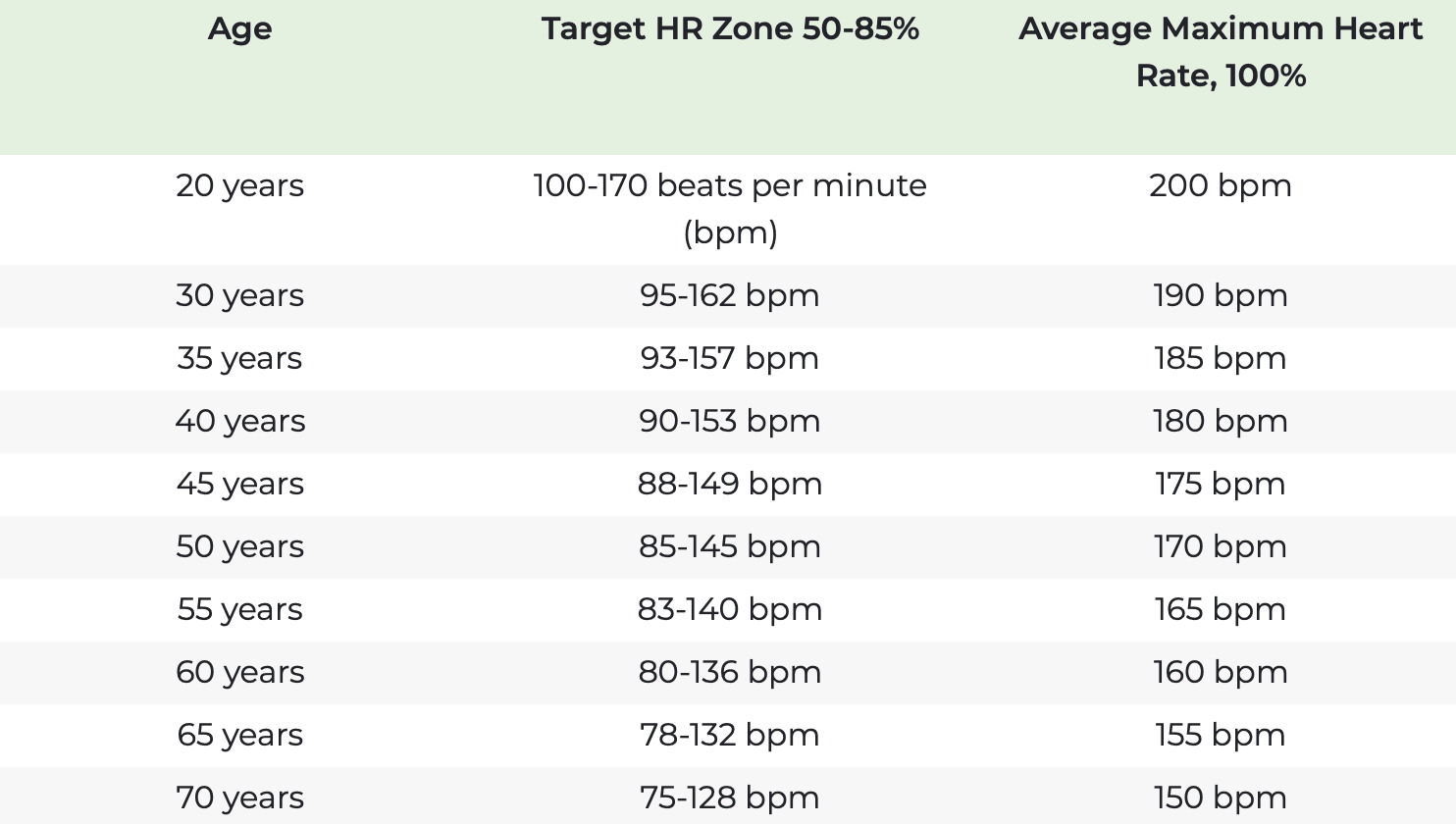The width and height of the screenshot is (1456, 824).
Task: Click the 185 bpm value
Action: click(x=1221, y=358)
